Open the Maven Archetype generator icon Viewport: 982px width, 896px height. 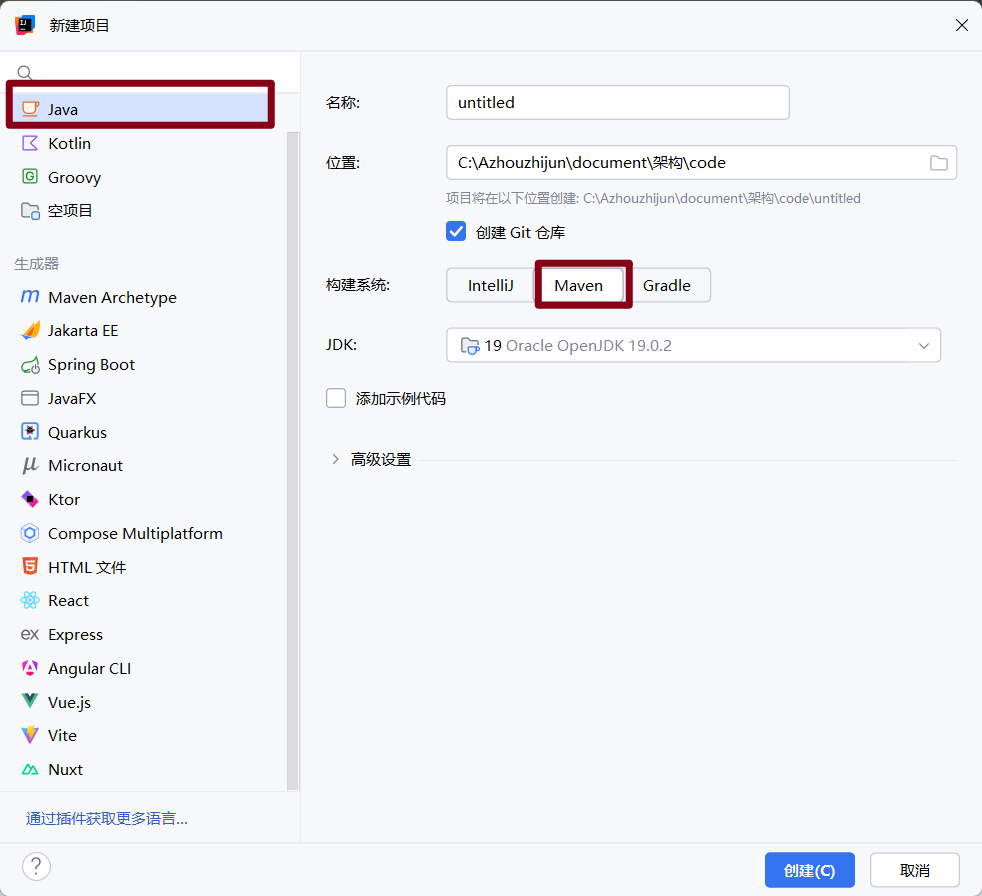click(x=30, y=296)
